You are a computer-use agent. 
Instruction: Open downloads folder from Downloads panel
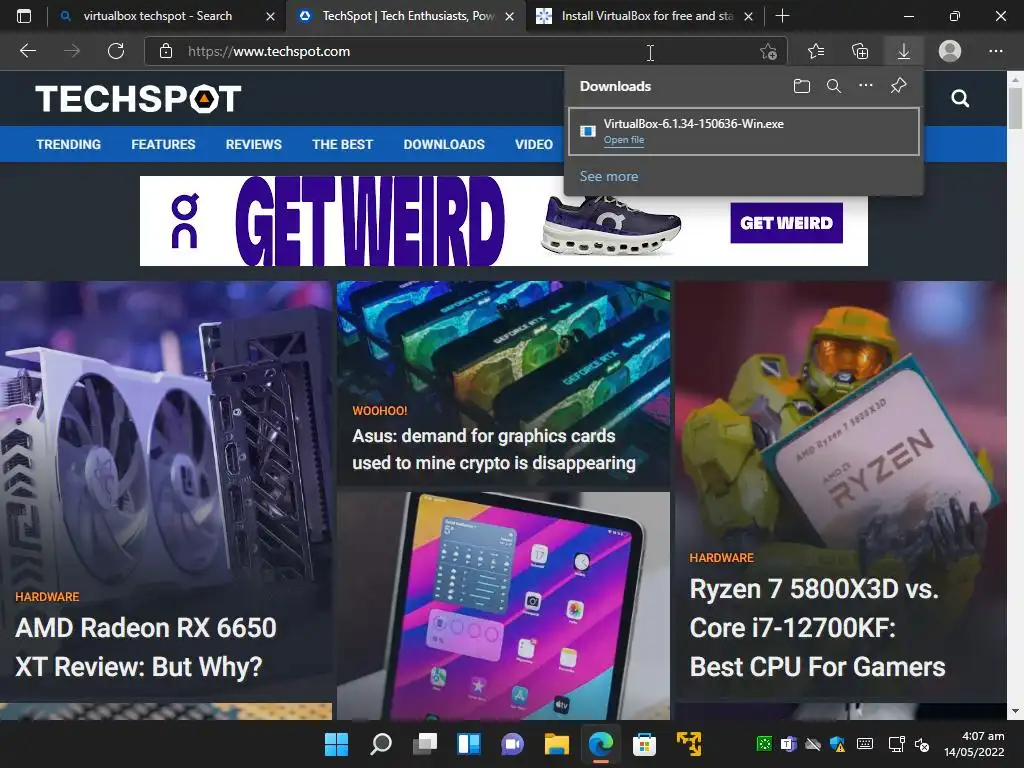click(802, 86)
